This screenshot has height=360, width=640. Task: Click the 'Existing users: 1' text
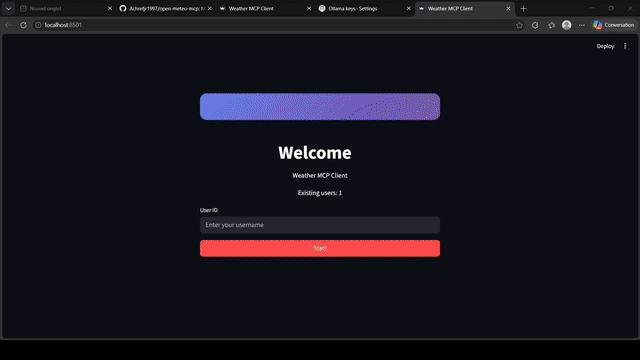click(x=320, y=193)
